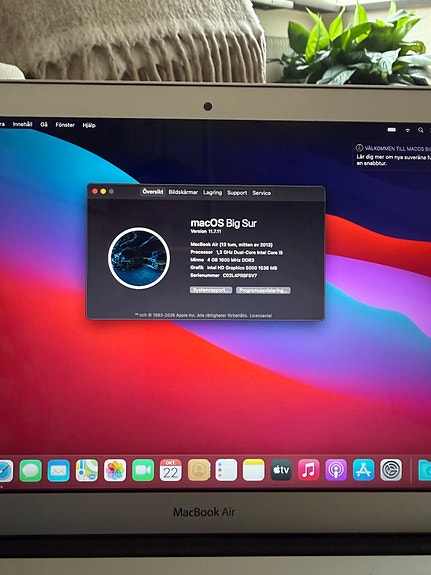Launch Music from the Dock
Screen dimensions: 431x575
click(x=309, y=470)
